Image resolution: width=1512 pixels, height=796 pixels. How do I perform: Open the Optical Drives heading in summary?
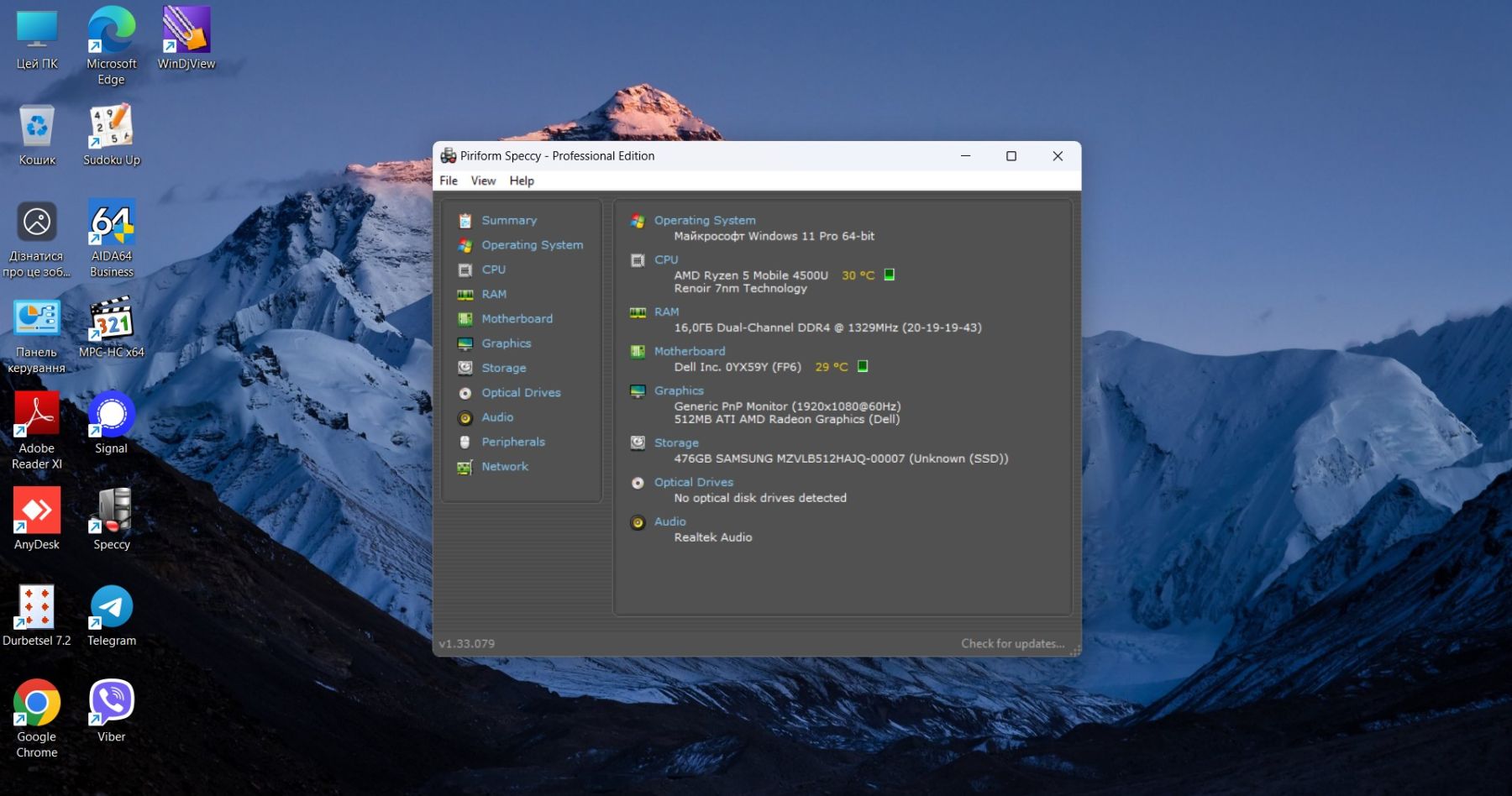[694, 482]
